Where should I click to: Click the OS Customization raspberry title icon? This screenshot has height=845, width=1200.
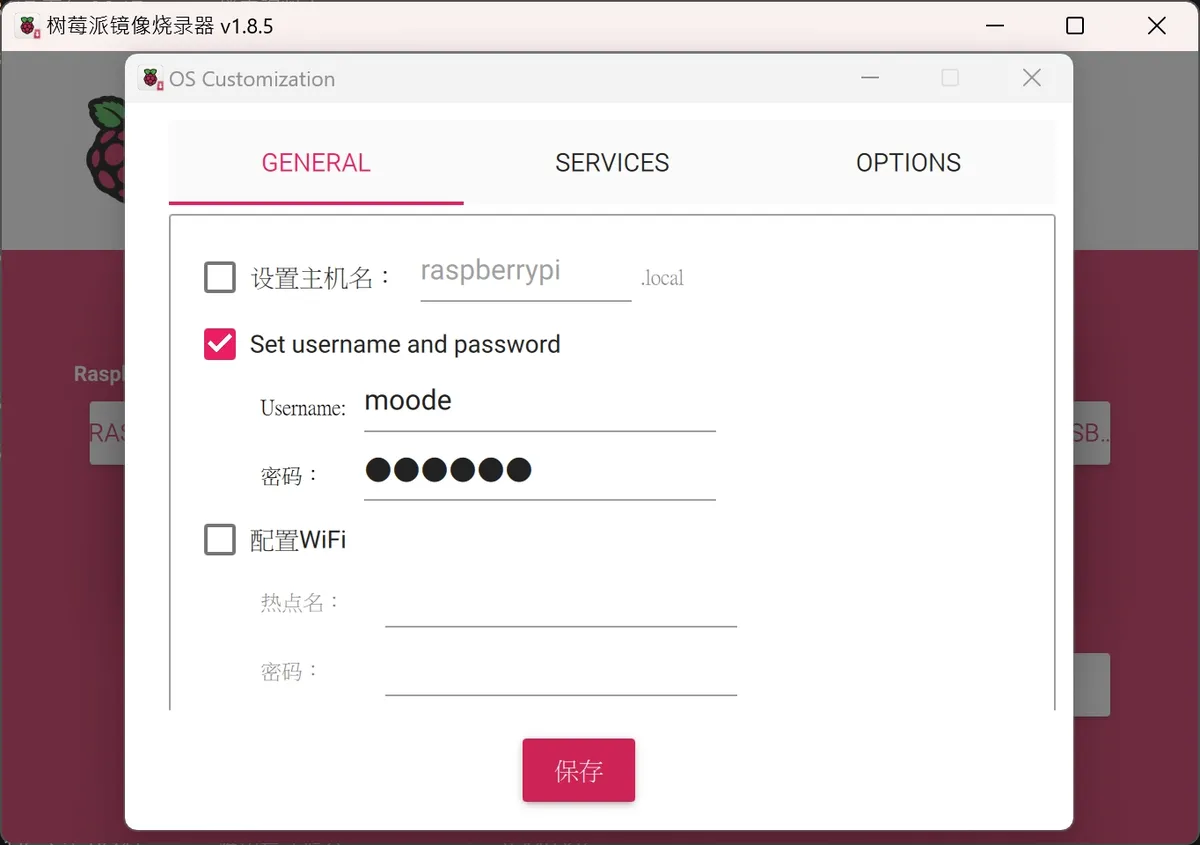(151, 79)
